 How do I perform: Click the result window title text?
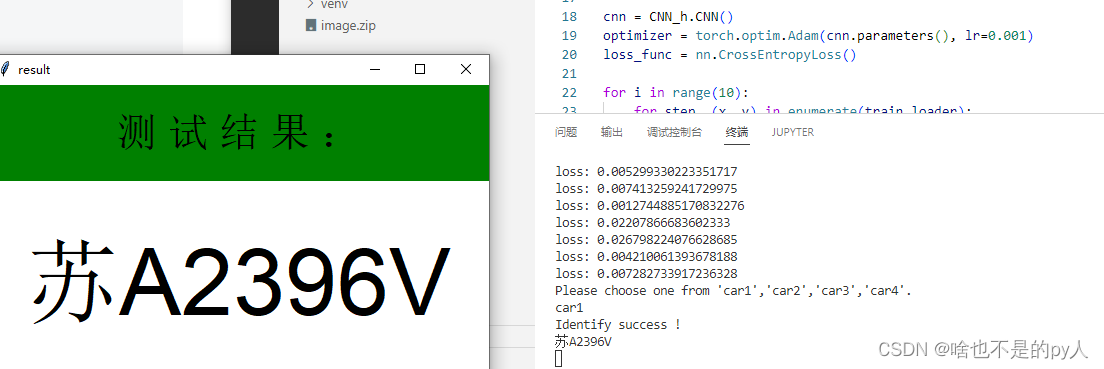[34, 70]
